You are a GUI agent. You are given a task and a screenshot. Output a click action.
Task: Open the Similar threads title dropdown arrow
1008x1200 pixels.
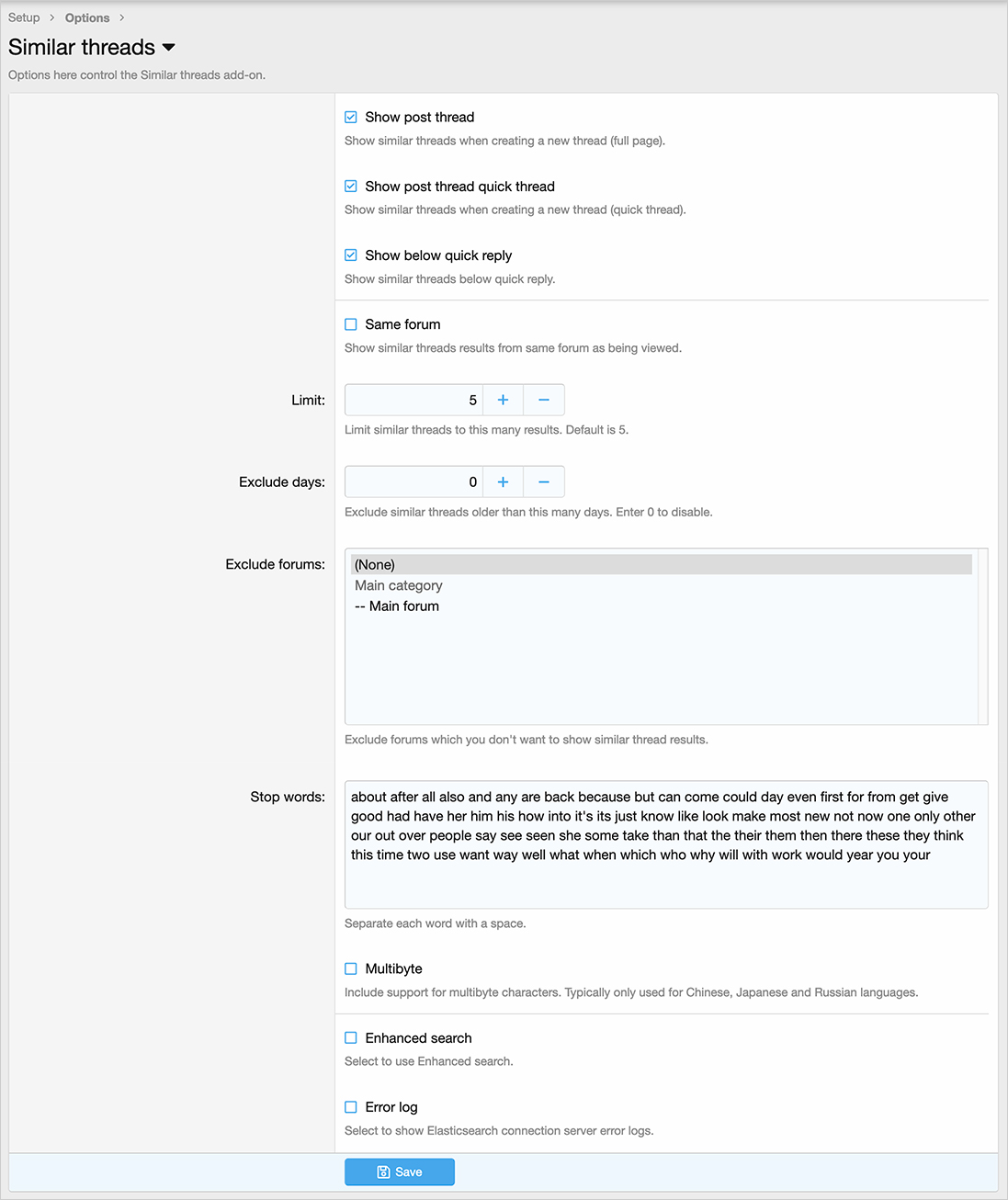(168, 48)
